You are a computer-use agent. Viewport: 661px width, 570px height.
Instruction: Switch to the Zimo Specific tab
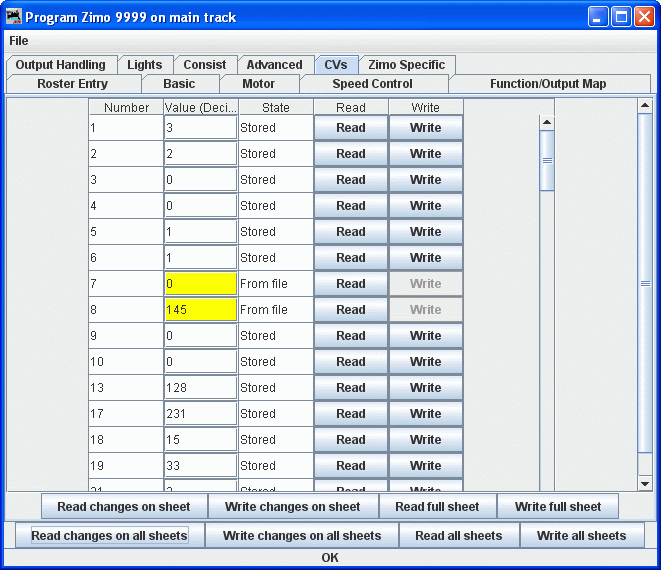[406, 65]
